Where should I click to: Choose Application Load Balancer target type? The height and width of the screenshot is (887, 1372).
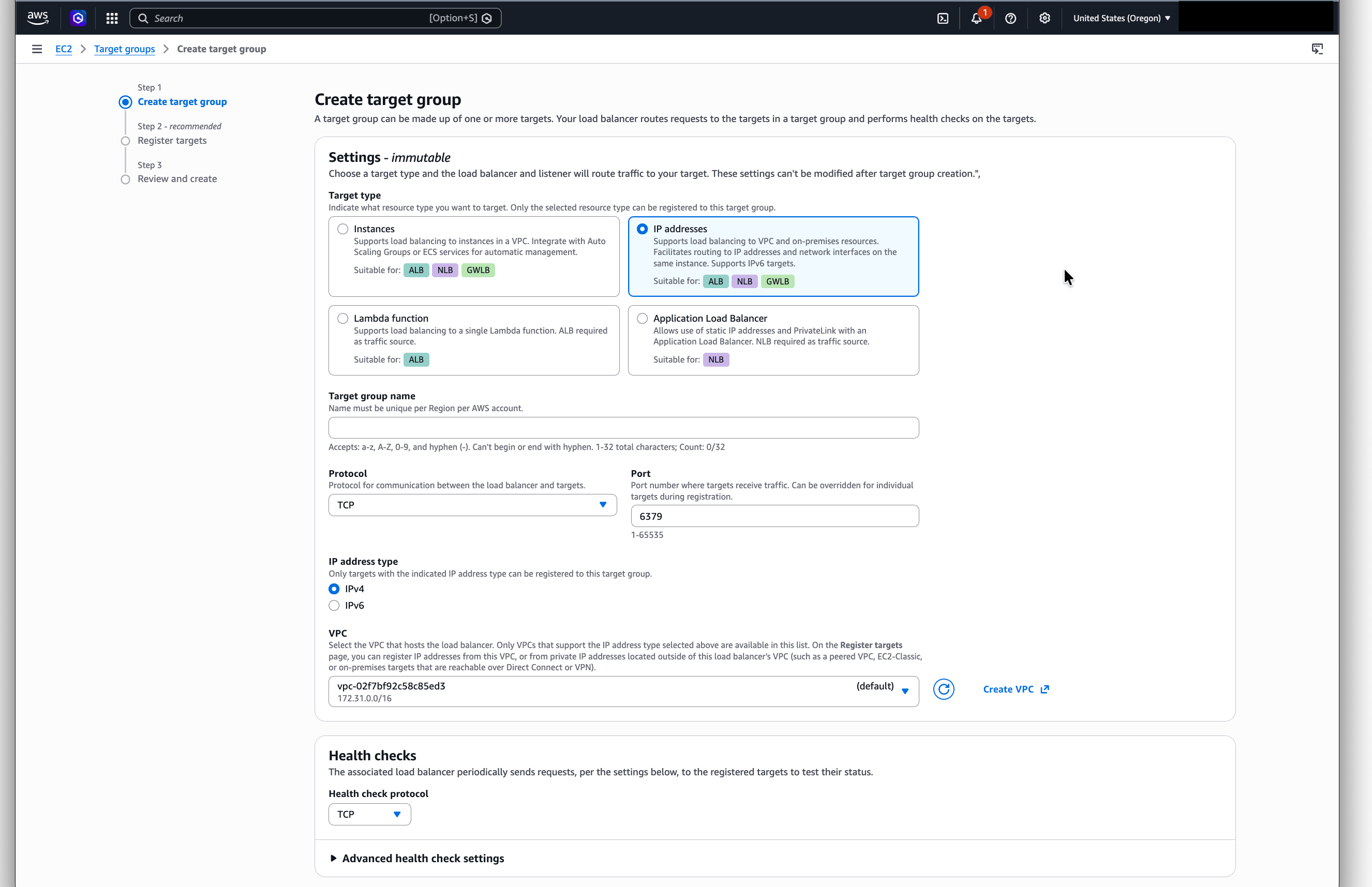point(642,319)
